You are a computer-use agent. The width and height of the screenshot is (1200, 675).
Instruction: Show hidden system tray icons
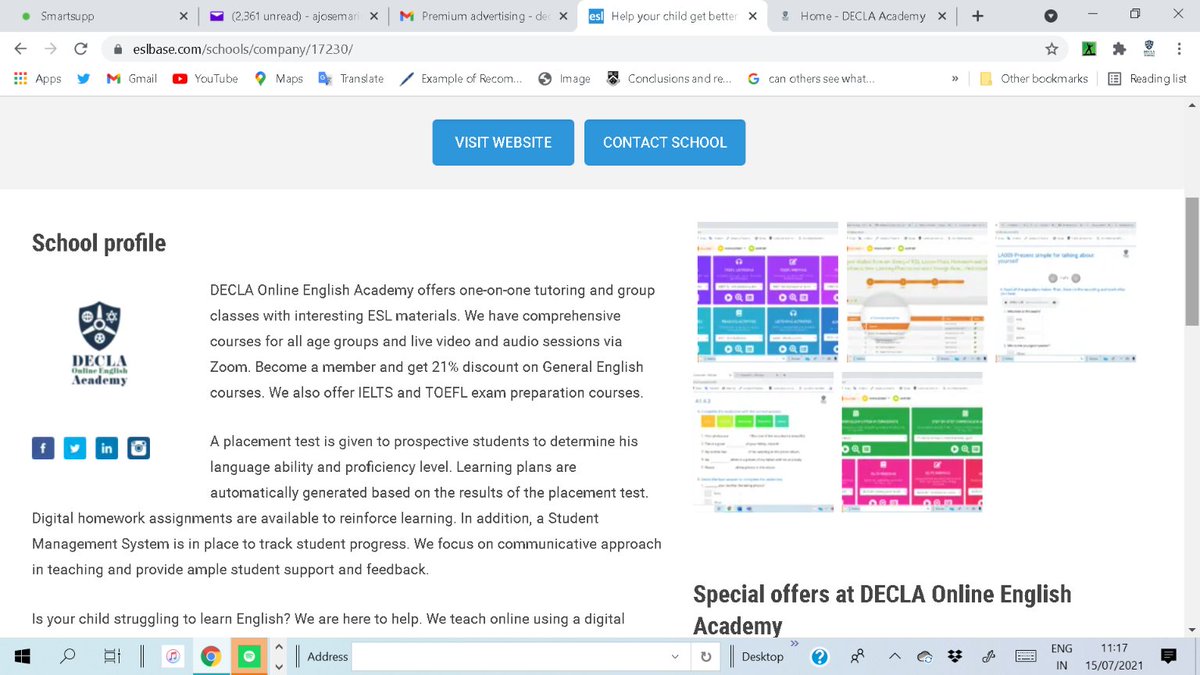(894, 656)
